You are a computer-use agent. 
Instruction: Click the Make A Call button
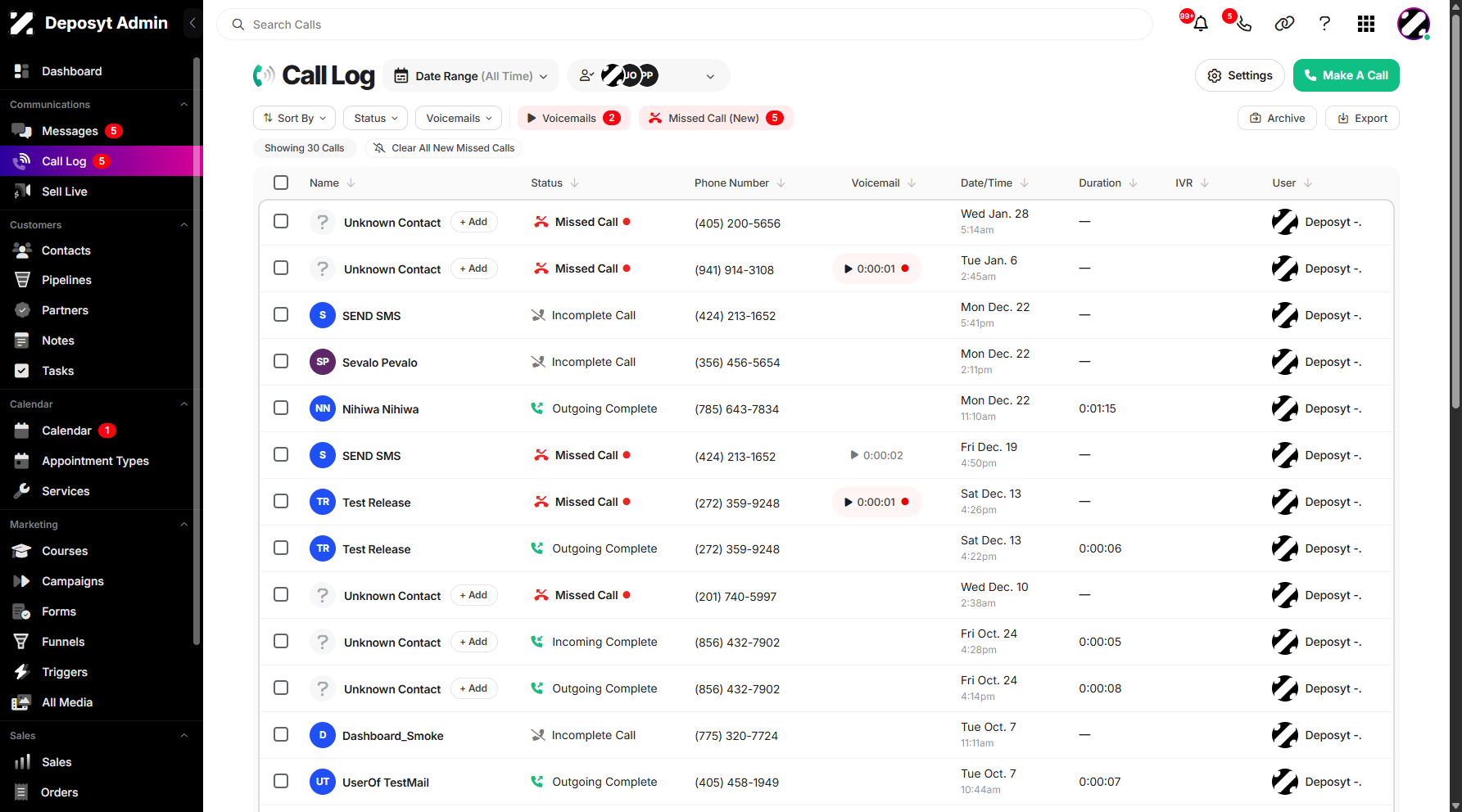pyautogui.click(x=1346, y=75)
